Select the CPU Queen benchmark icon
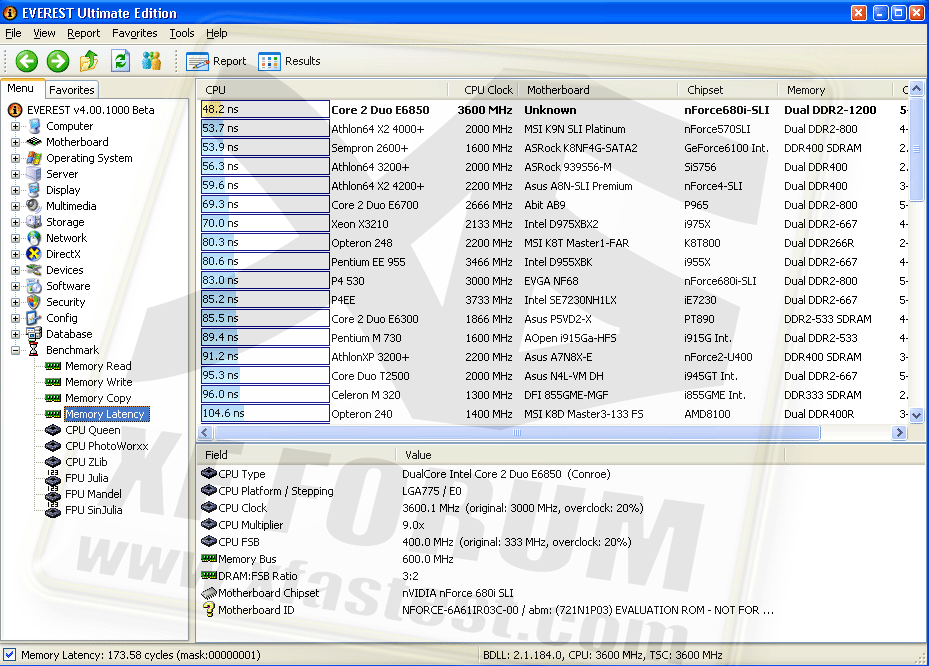The width and height of the screenshot is (929, 666). click(x=53, y=430)
